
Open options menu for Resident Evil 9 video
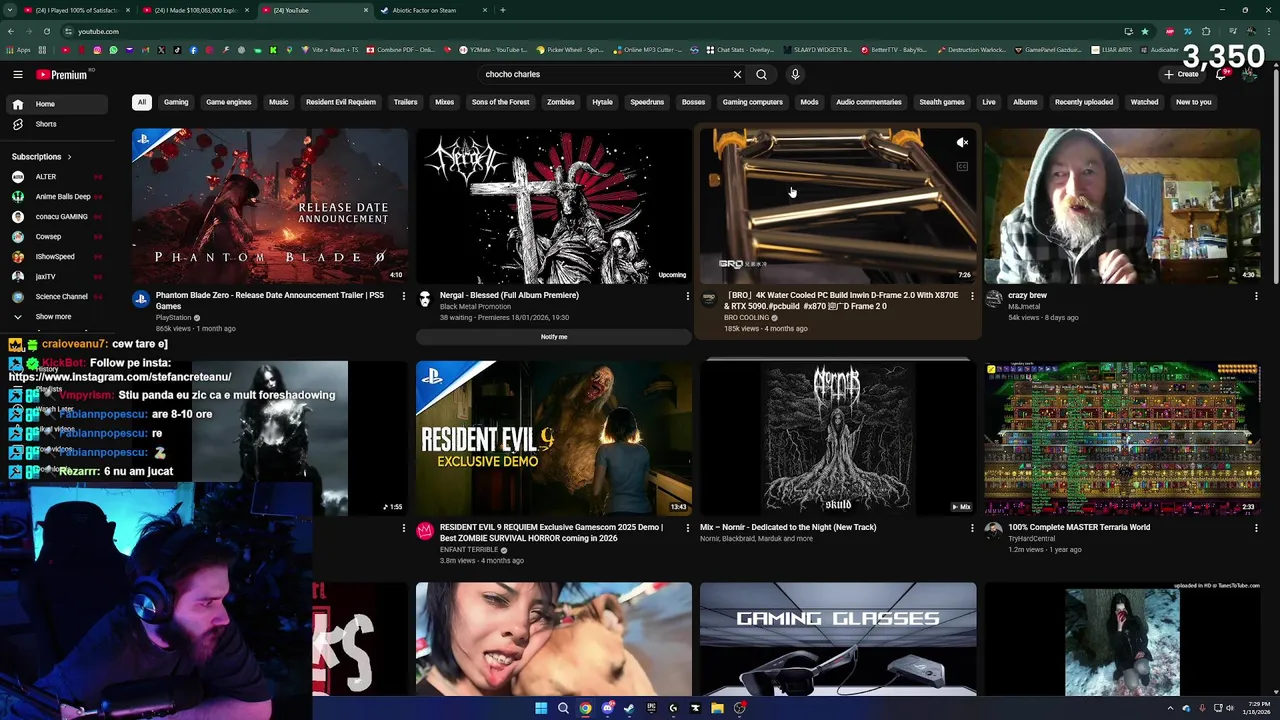coord(687,528)
